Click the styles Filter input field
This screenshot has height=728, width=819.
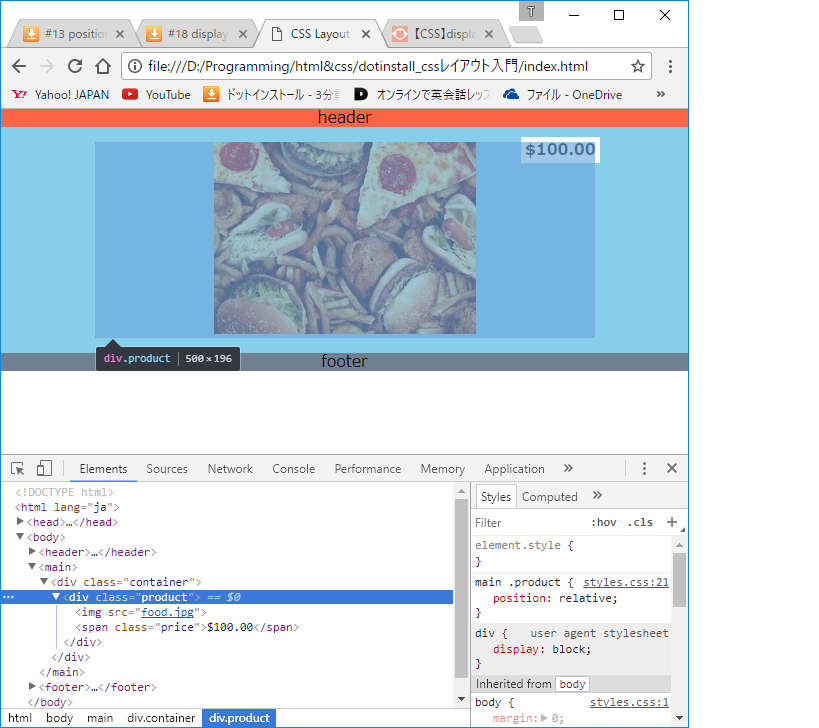pyautogui.click(x=525, y=522)
